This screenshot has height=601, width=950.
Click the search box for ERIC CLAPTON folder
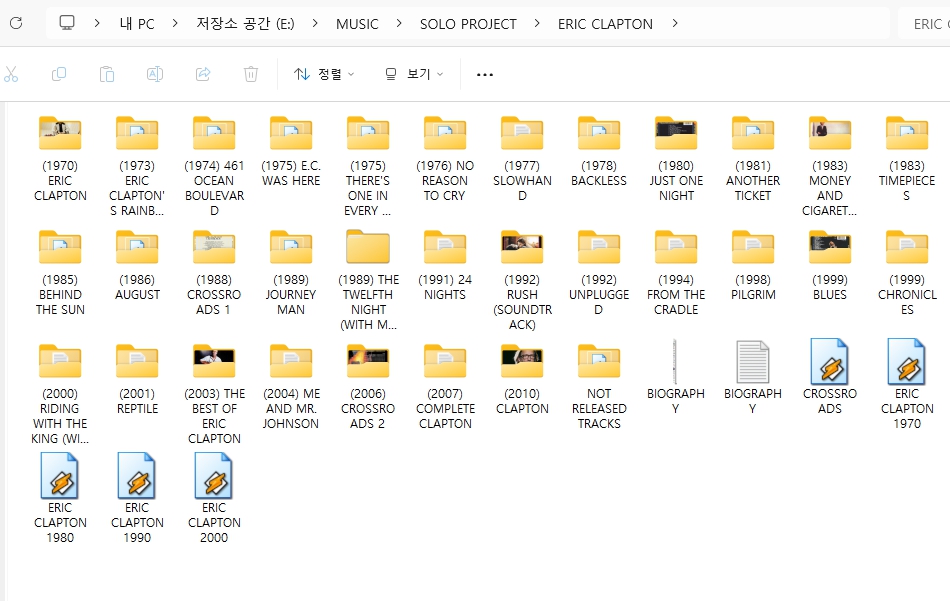[x=925, y=23]
